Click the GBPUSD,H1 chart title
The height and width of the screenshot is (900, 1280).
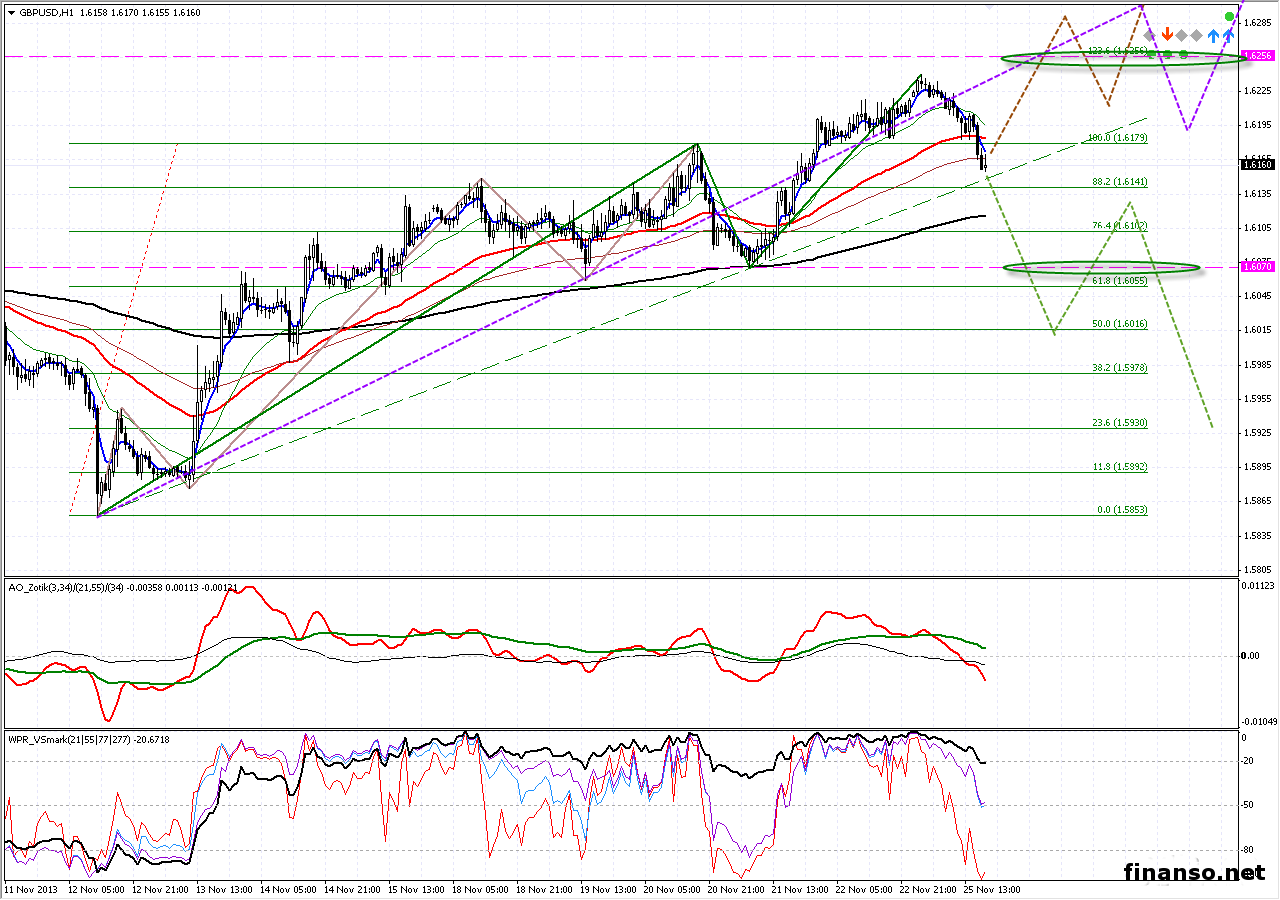[x=45, y=13]
